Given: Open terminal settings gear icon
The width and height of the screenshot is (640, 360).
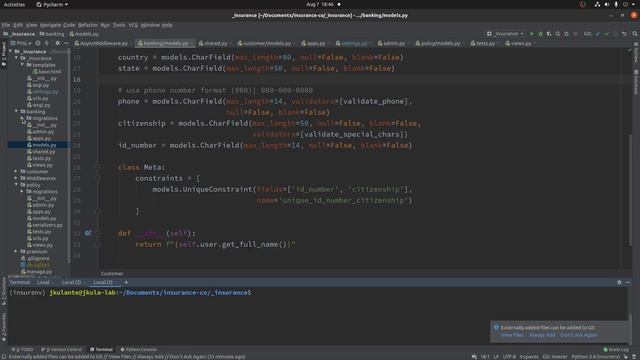Looking at the screenshot, I should [x=619, y=282].
